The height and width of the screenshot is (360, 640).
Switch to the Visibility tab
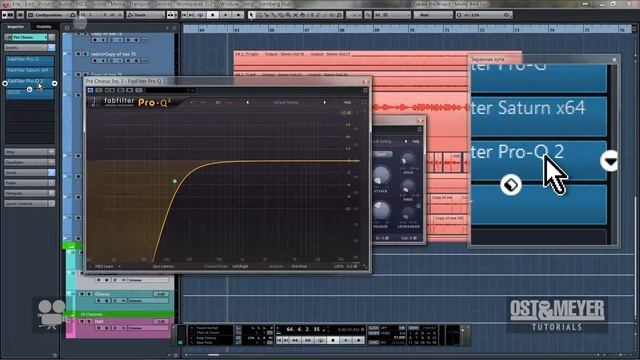click(44, 27)
